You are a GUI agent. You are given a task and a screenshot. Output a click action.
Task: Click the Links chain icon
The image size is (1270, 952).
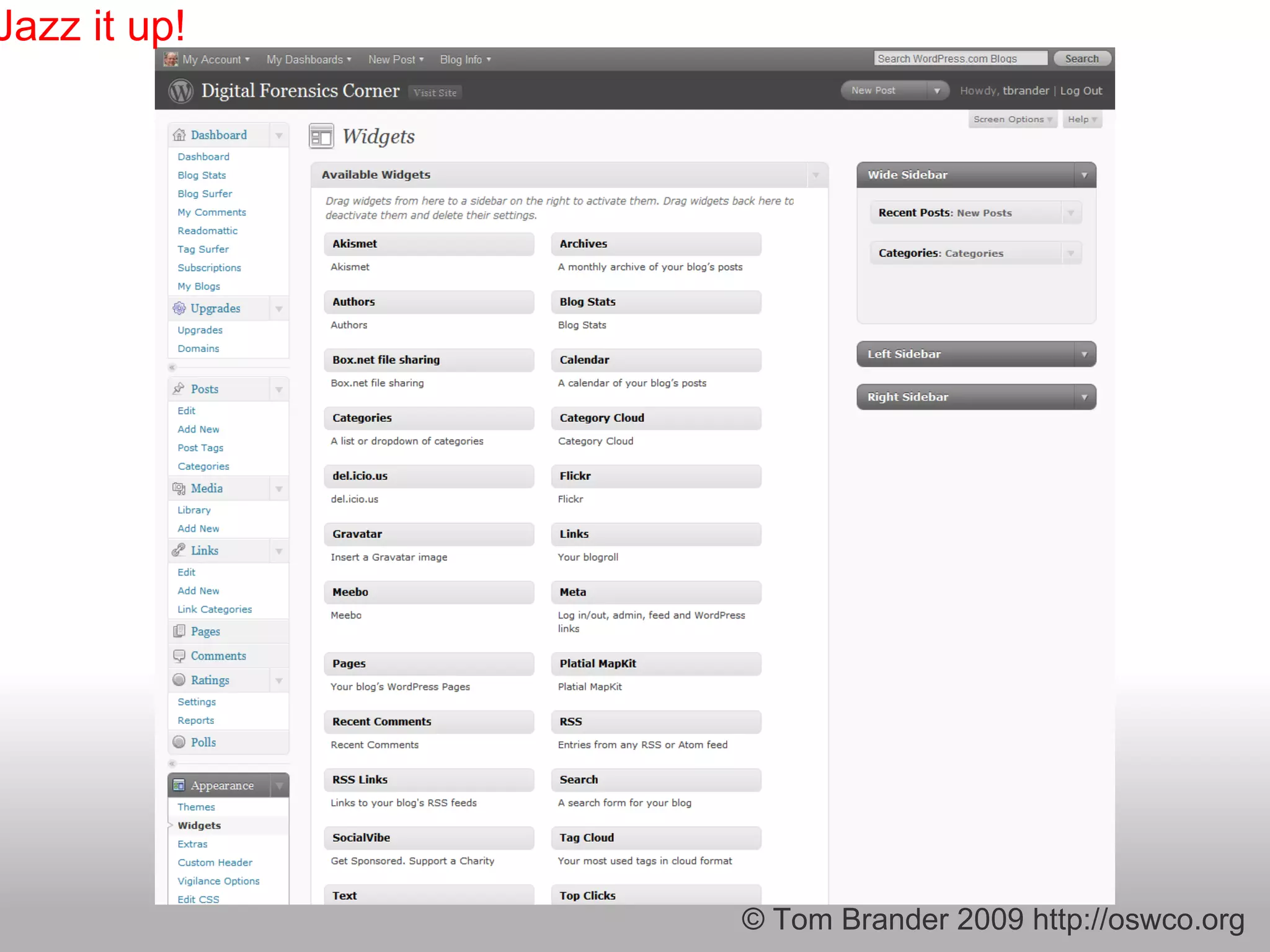click(179, 550)
